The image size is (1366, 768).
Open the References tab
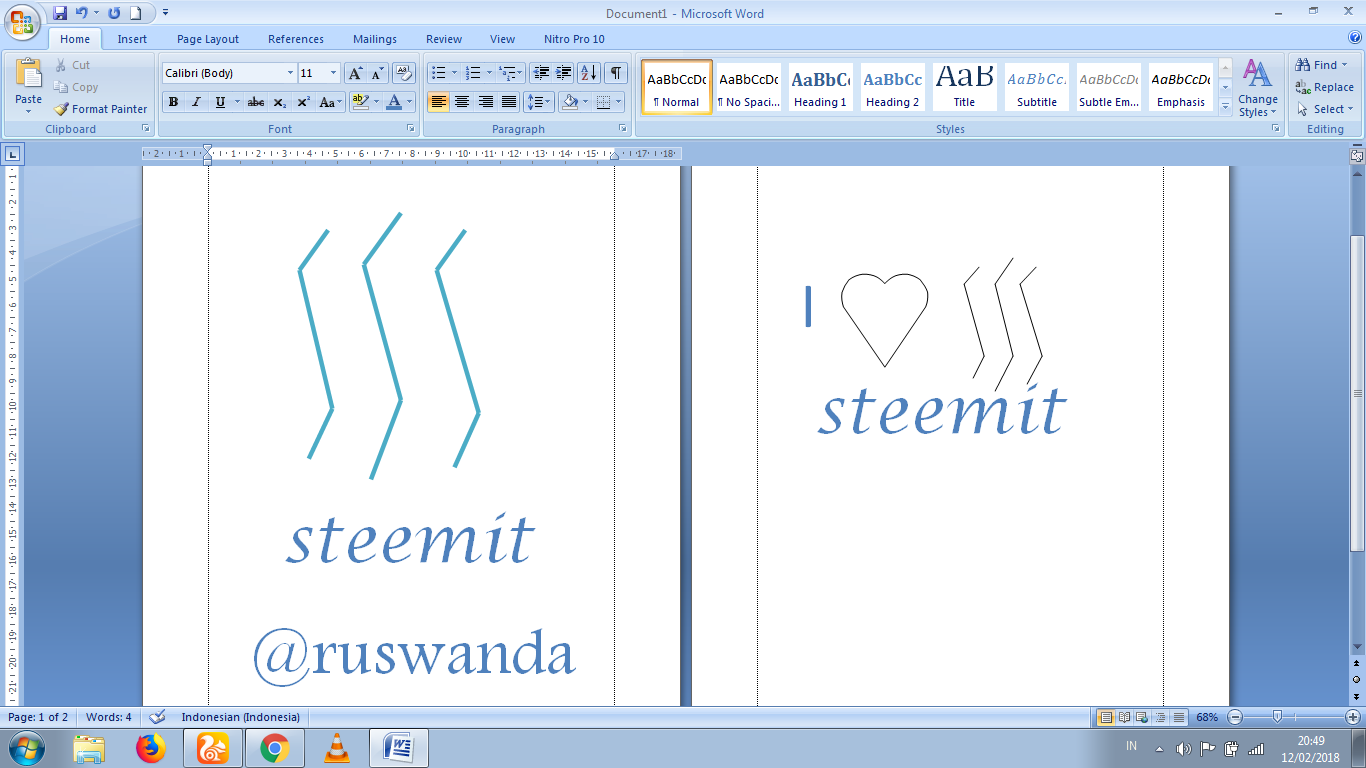[x=296, y=39]
